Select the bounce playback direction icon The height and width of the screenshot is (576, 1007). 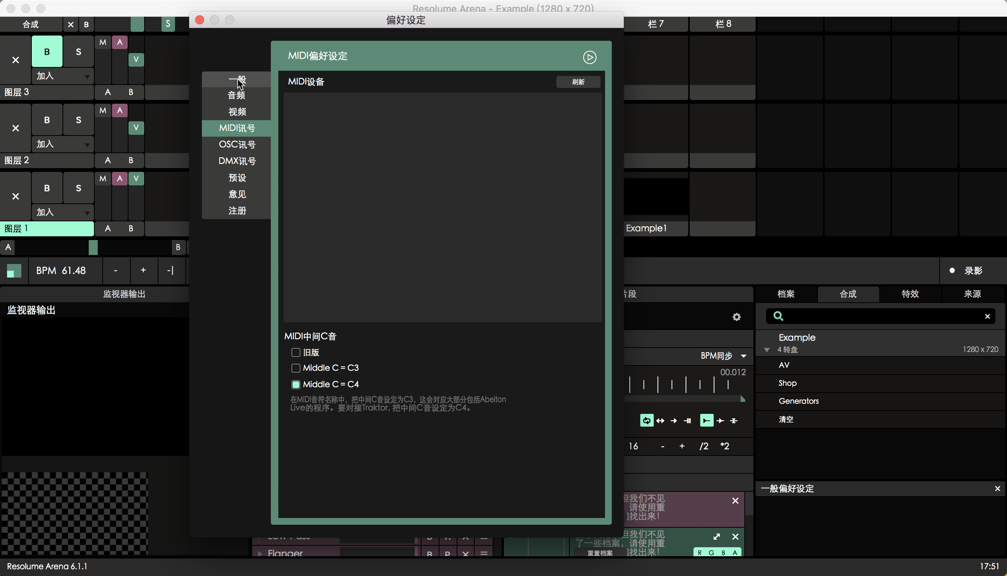[662, 420]
